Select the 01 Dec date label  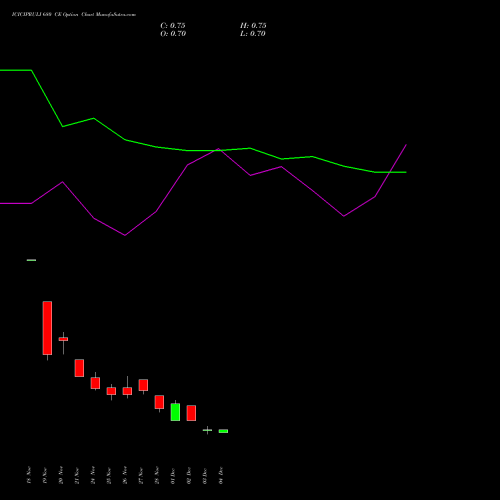pos(173,475)
